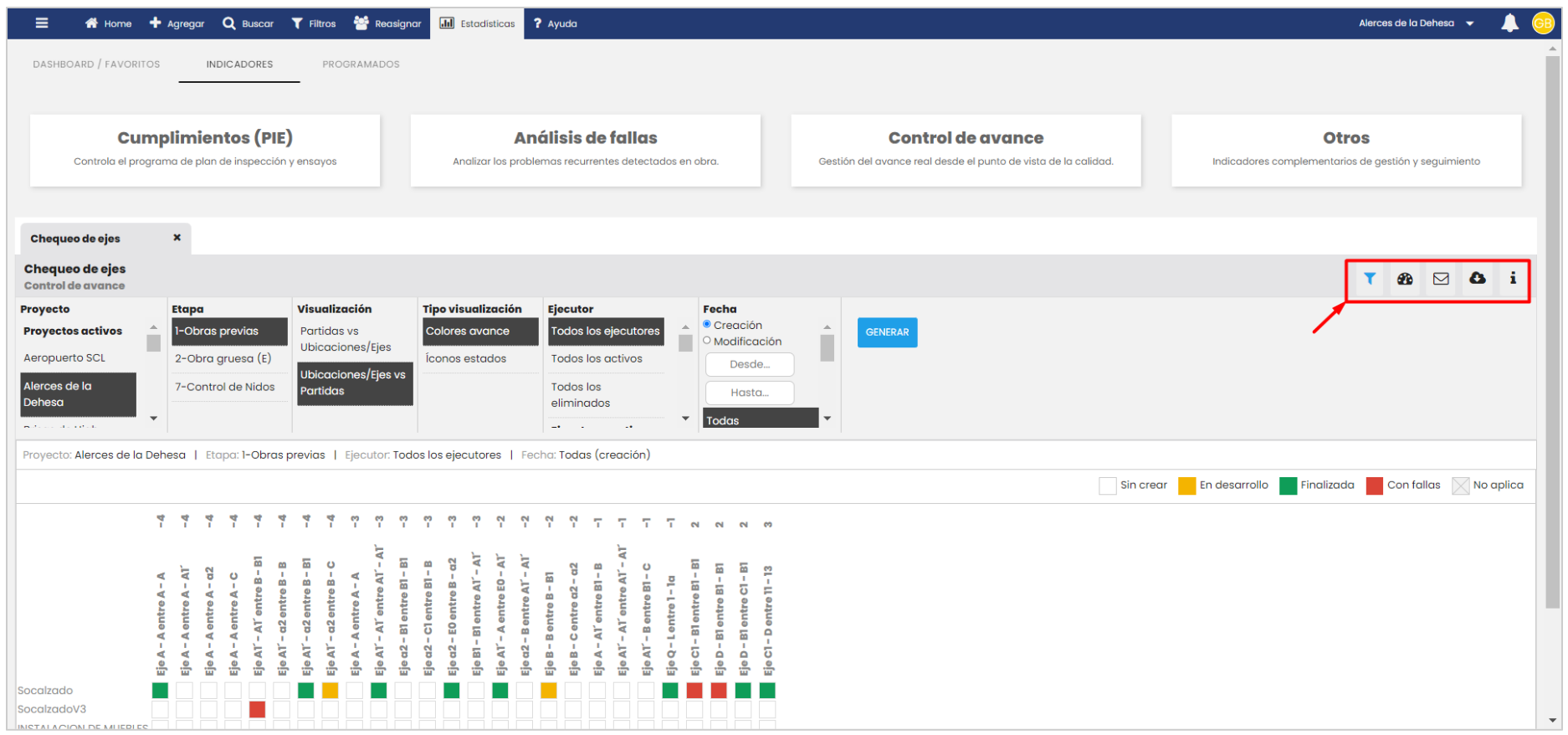Screen dimensions: 1568x735
Task: Click the user avatar icon
Action: [1543, 23]
